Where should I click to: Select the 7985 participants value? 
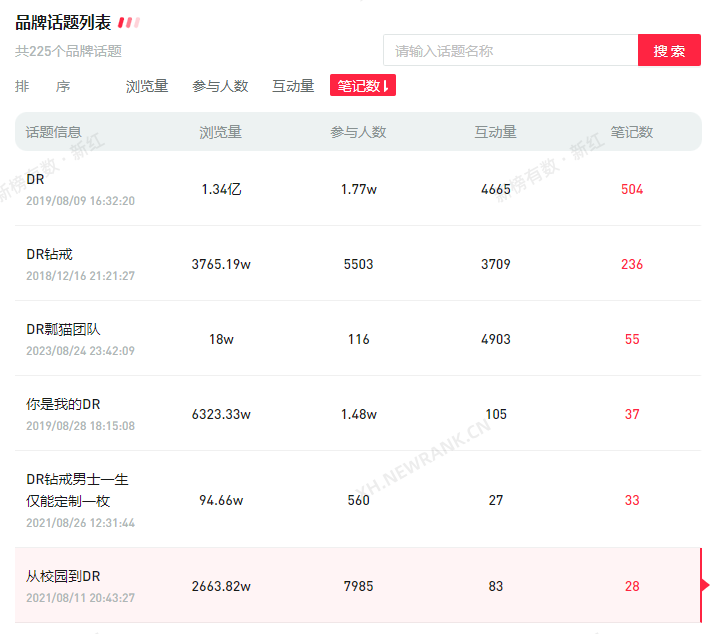point(358,586)
